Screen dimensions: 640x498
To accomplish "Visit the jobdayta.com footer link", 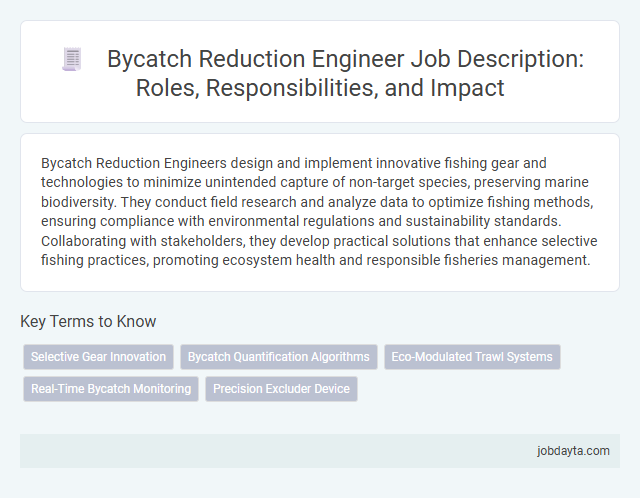I will click(x=573, y=451).
